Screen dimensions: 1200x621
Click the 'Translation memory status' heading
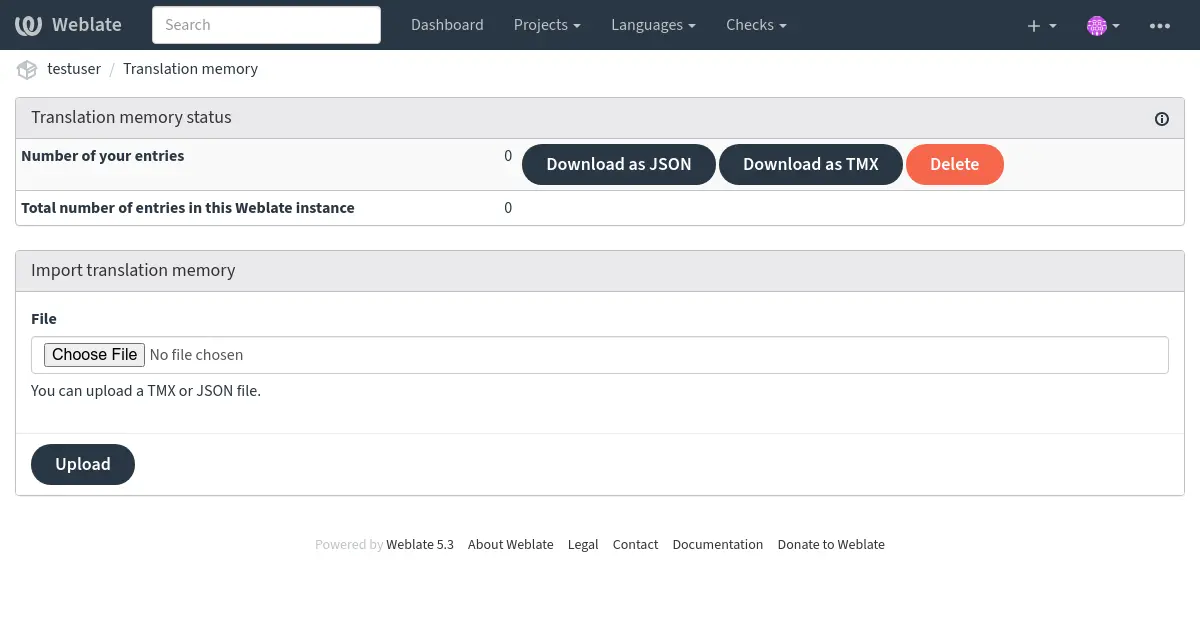(131, 118)
